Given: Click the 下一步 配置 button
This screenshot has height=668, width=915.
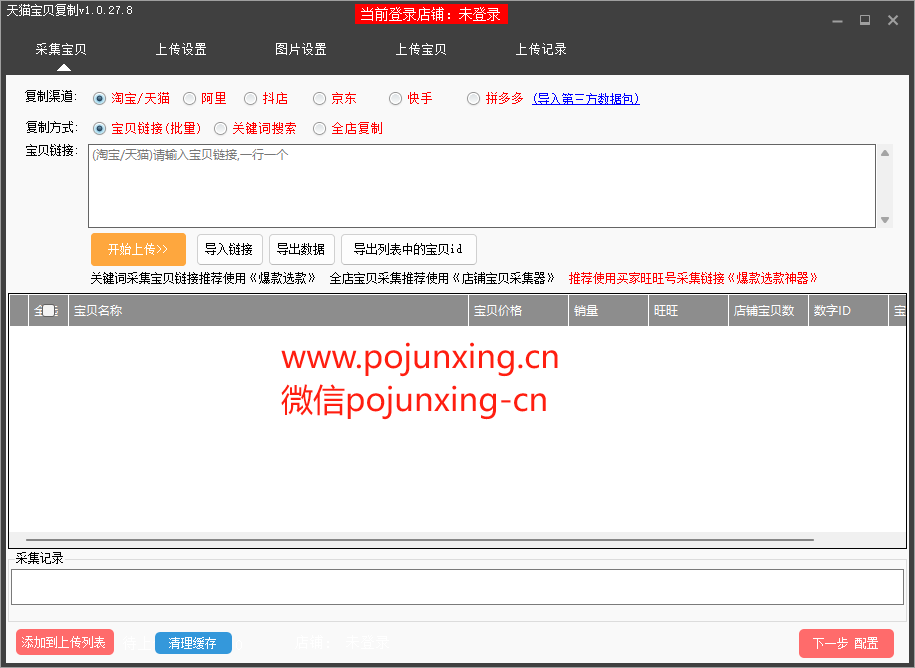Looking at the screenshot, I should coord(846,643).
